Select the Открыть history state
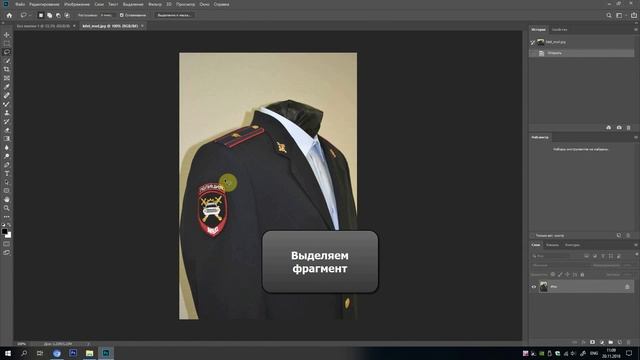 pos(582,53)
